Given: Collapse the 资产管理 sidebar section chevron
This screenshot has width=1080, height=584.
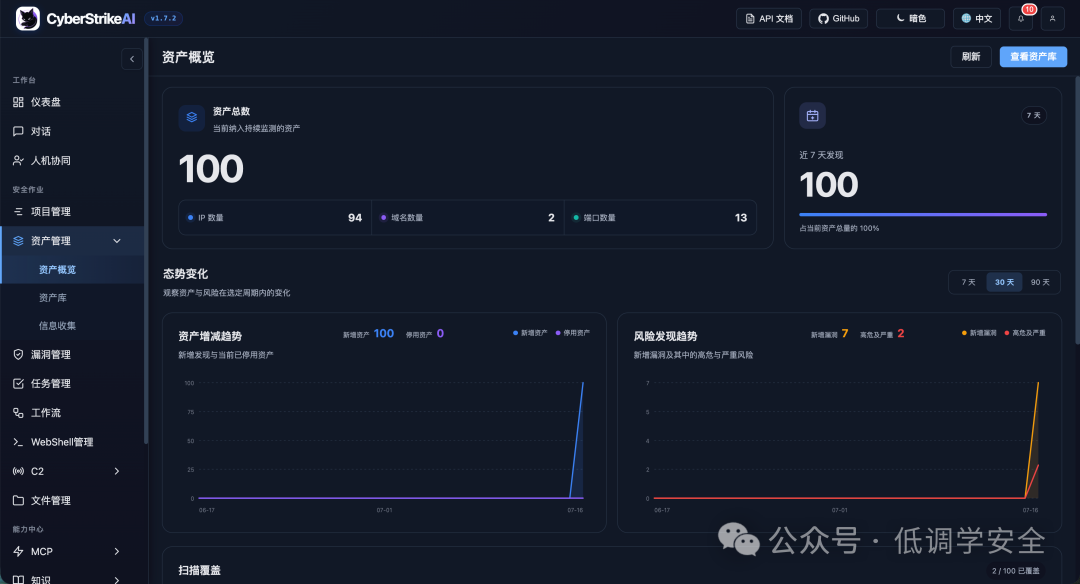Looking at the screenshot, I should point(117,241).
